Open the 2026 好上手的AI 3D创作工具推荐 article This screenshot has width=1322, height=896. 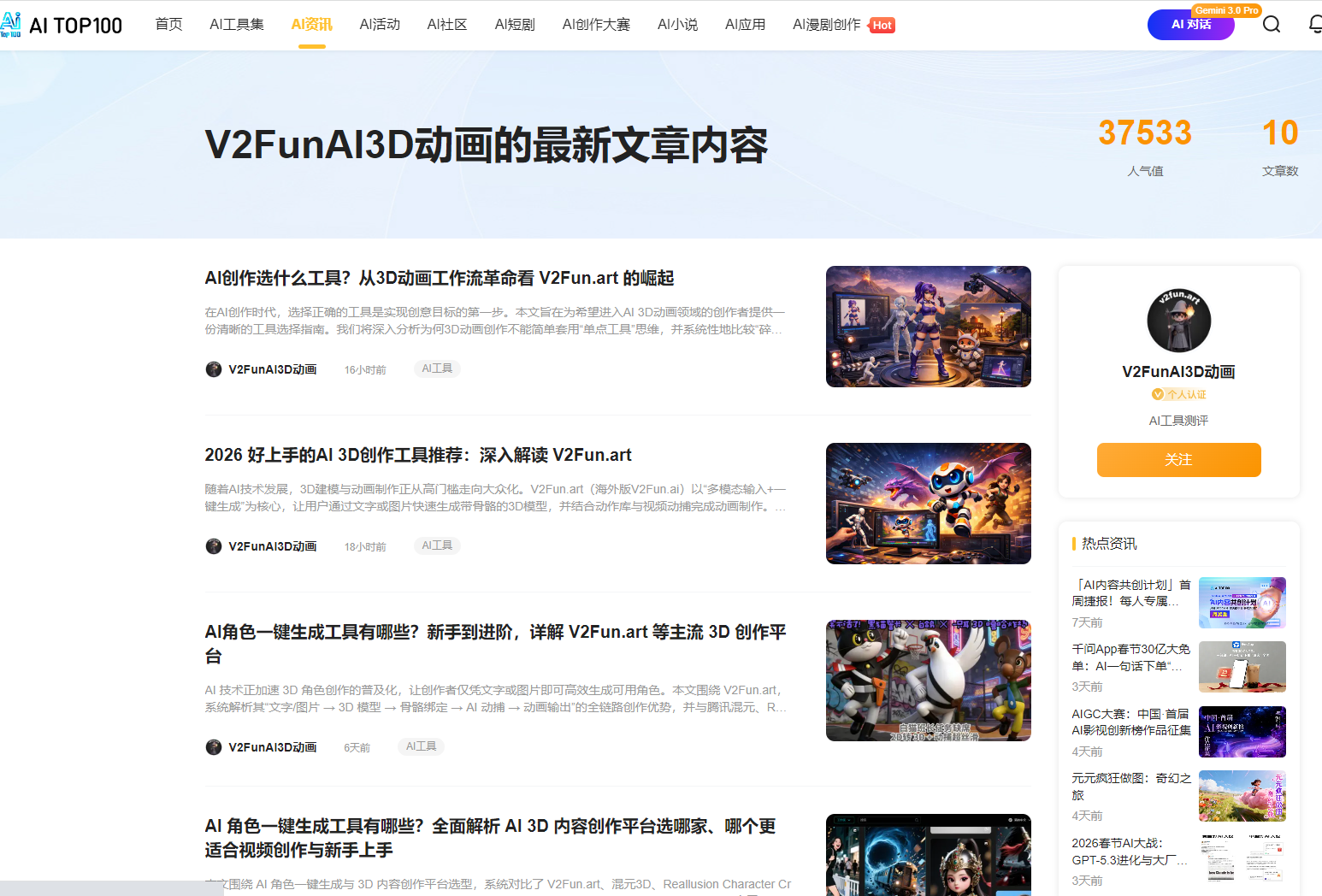point(418,456)
